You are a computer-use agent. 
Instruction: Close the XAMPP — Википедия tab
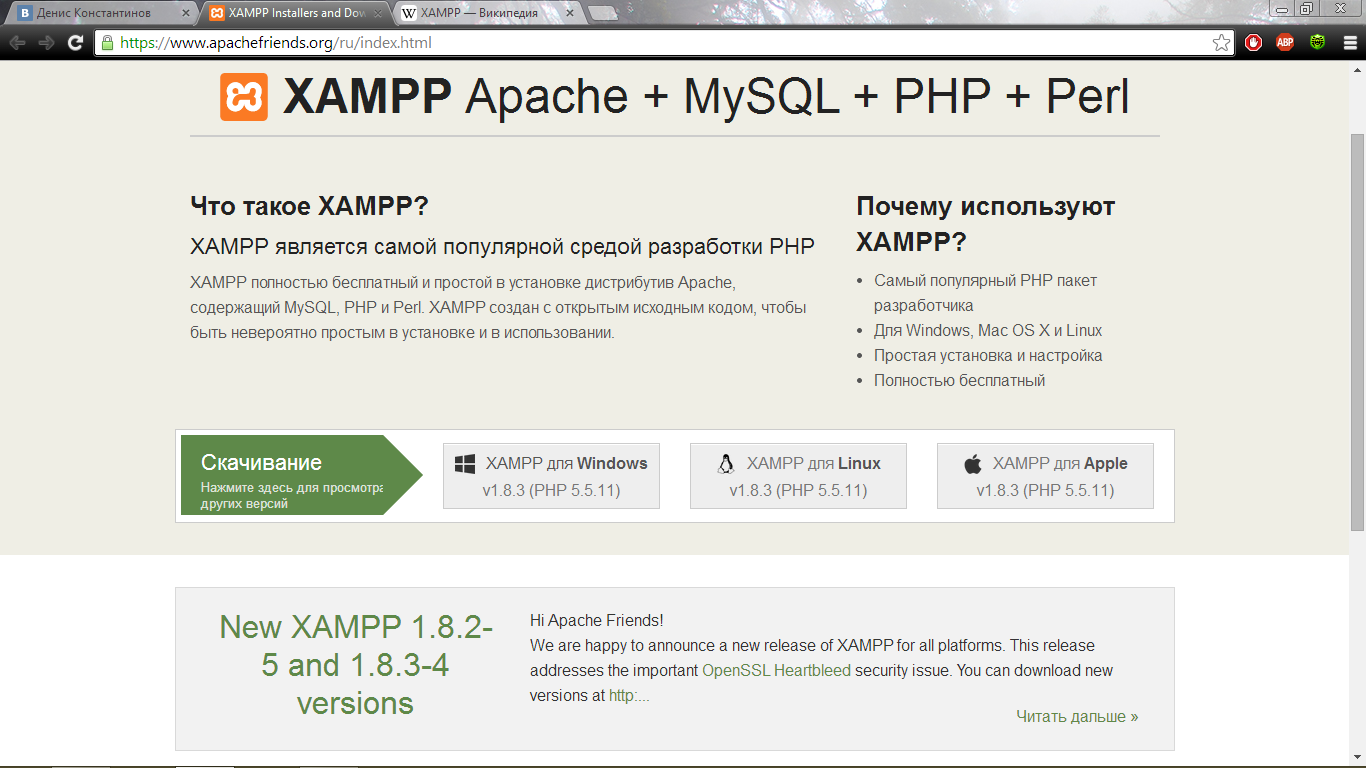(568, 14)
